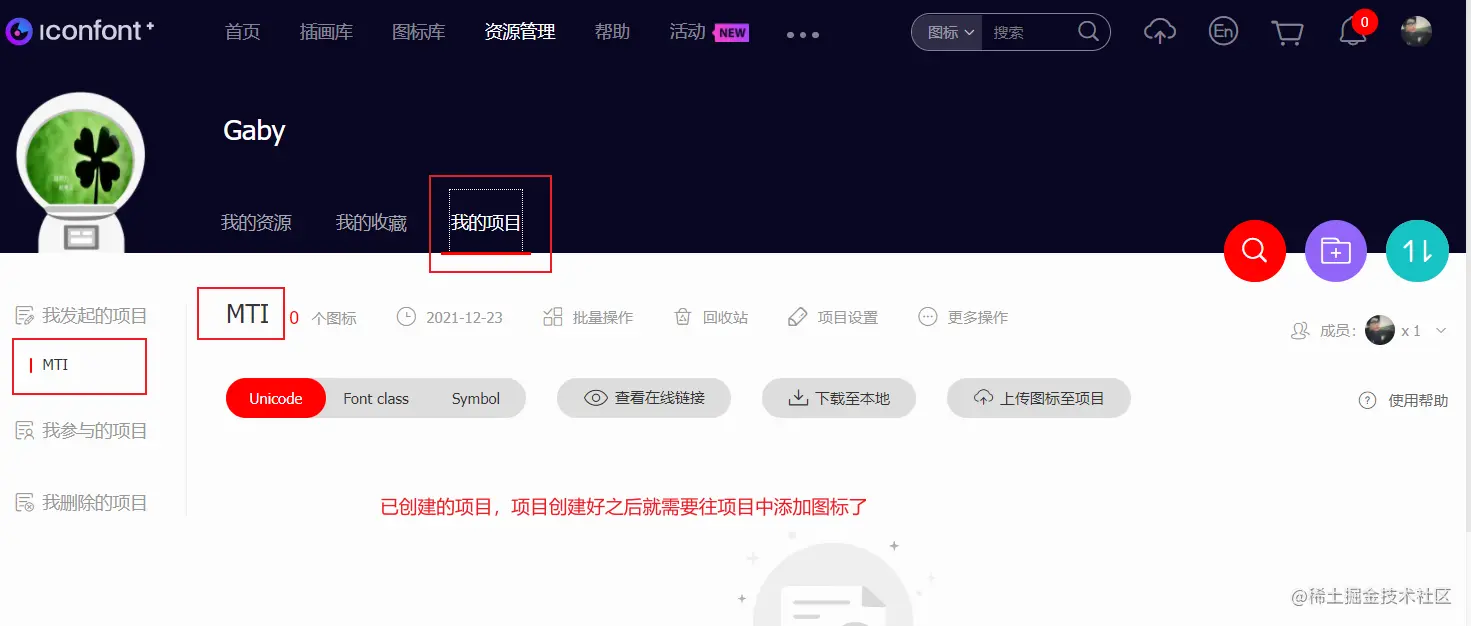Click the 使用帮助 question mark icon
1471x626 pixels.
[1368, 401]
